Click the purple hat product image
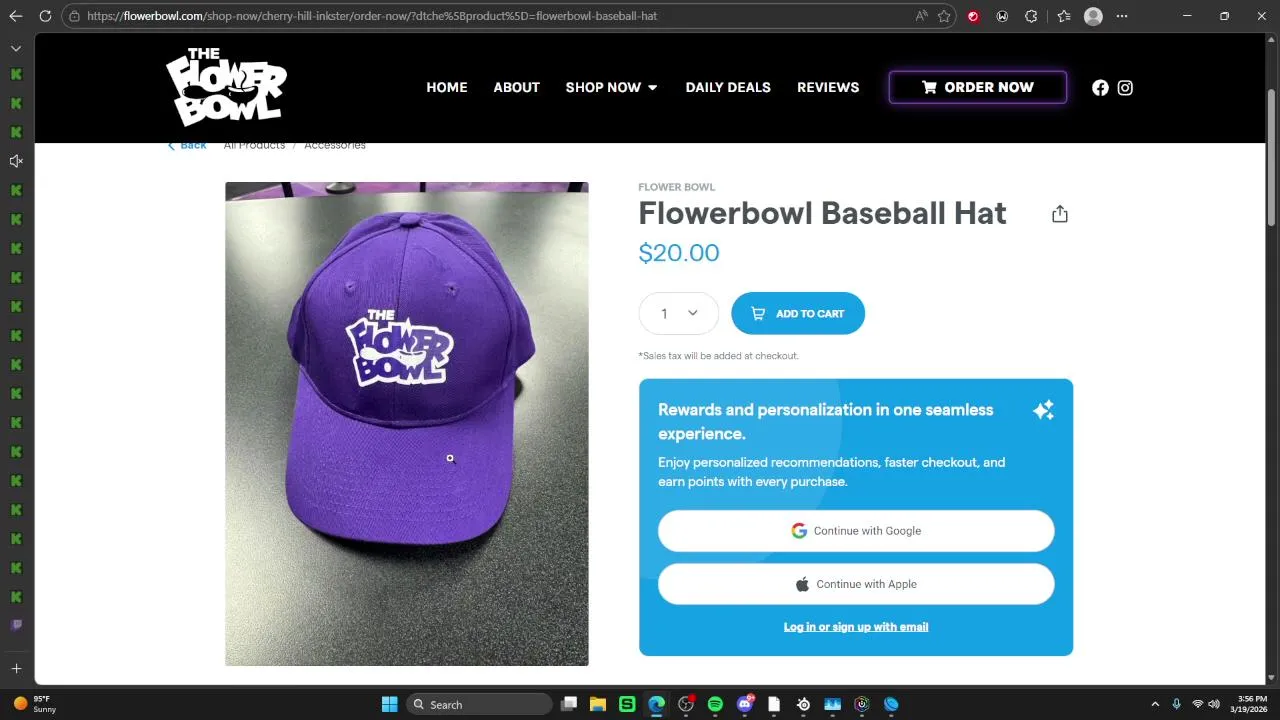 tap(407, 424)
